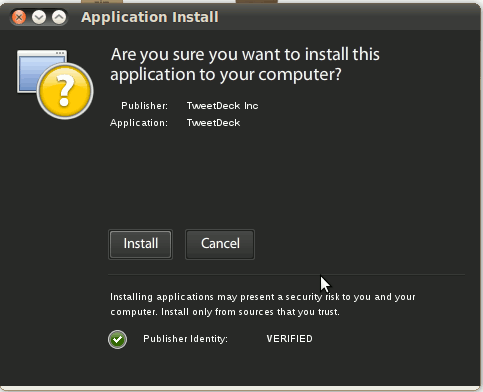Click the TweetDeck application name
This screenshot has width=483, height=392.
click(213, 123)
